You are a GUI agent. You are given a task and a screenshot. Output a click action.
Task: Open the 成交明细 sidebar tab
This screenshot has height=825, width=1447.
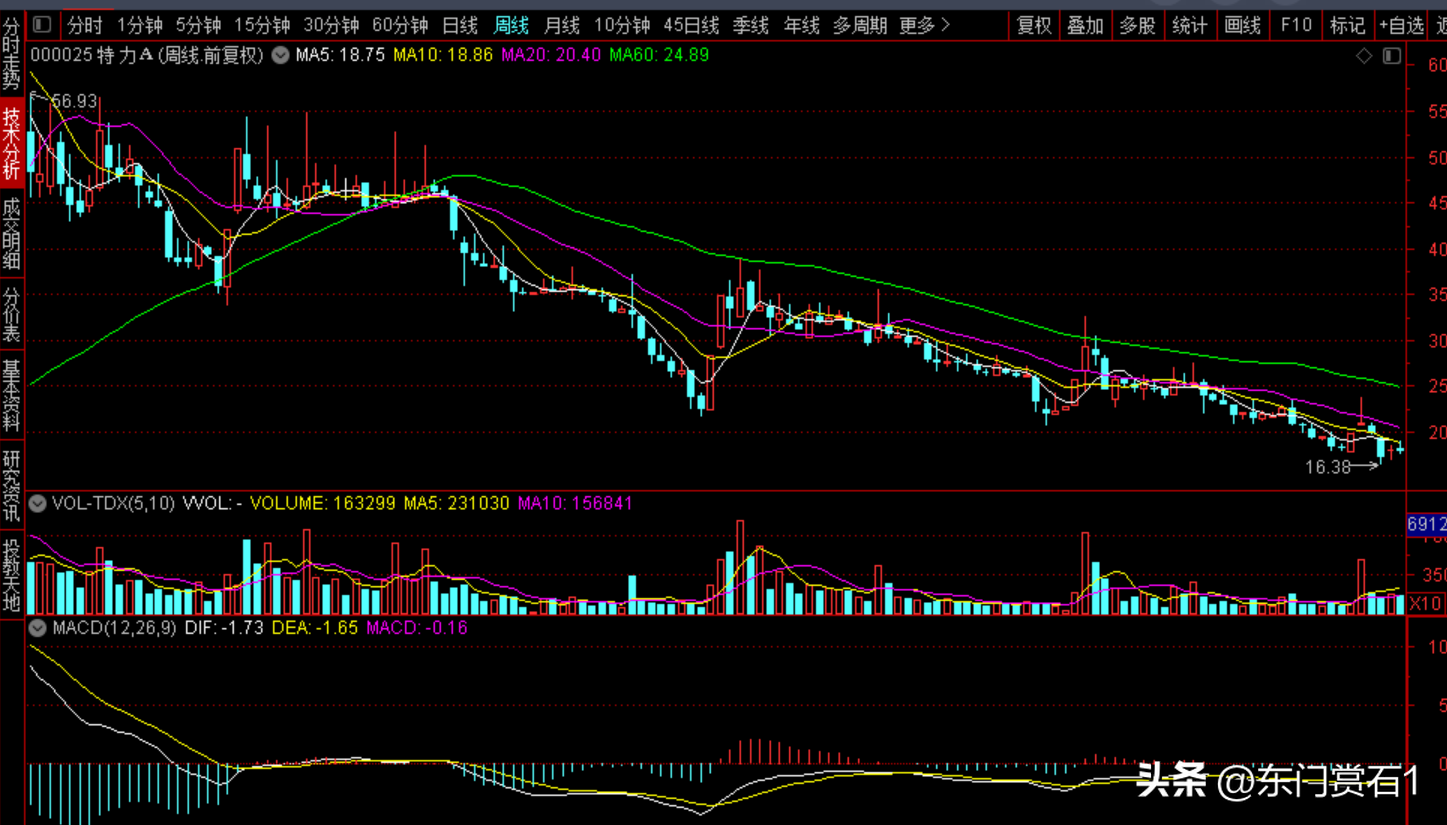click(x=11, y=234)
